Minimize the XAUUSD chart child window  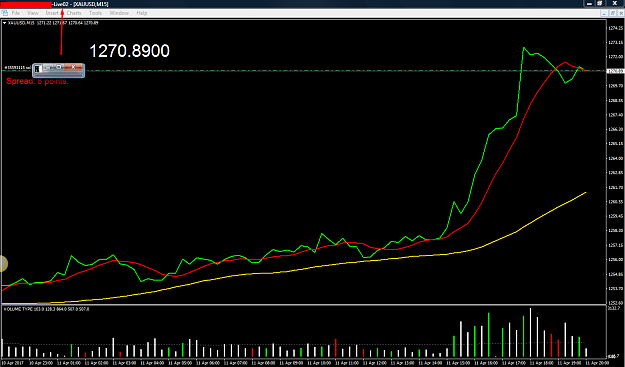click(604, 13)
